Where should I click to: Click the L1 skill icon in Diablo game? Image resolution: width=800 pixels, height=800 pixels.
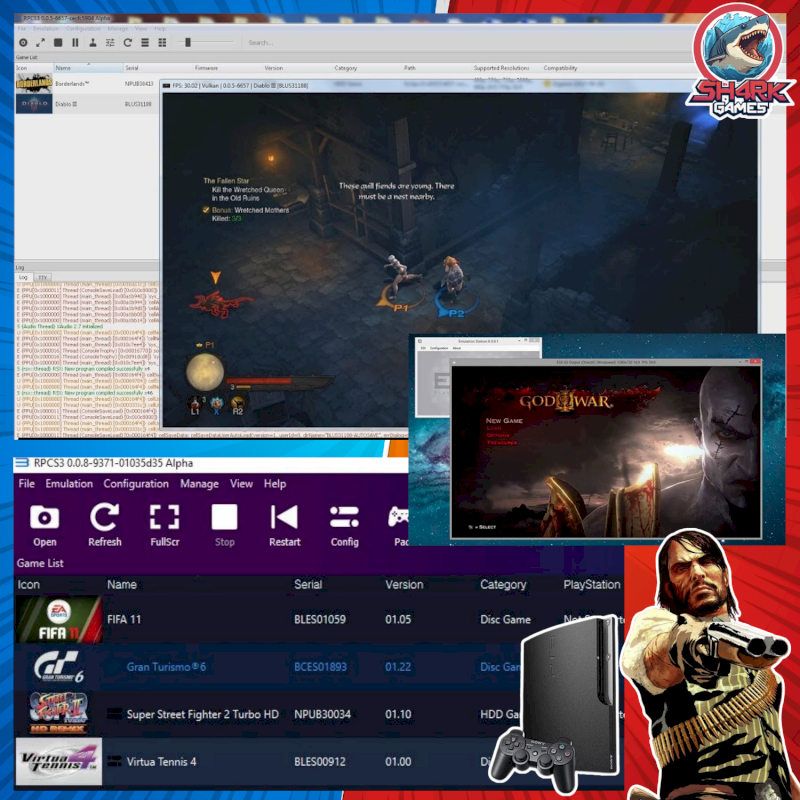click(194, 405)
